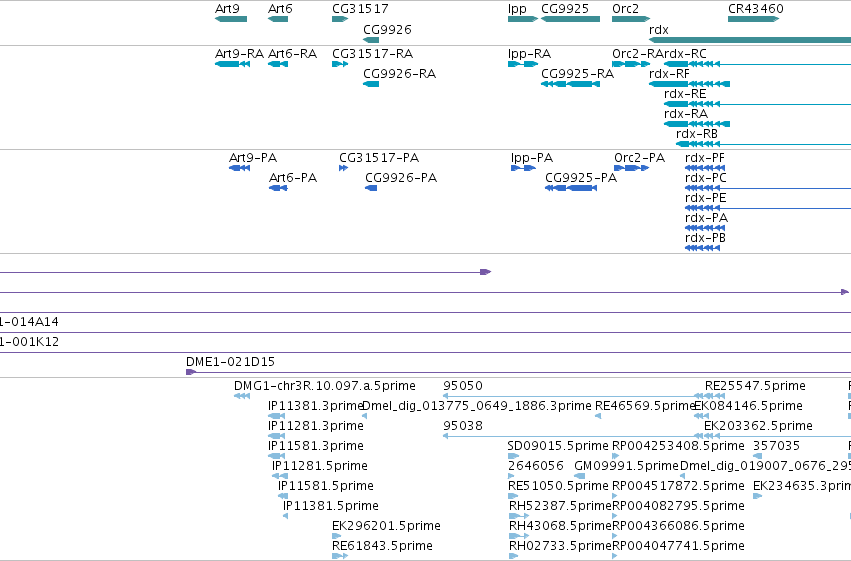Select the Art6 gene arrow
851x561 pixels.
click(x=278, y=19)
